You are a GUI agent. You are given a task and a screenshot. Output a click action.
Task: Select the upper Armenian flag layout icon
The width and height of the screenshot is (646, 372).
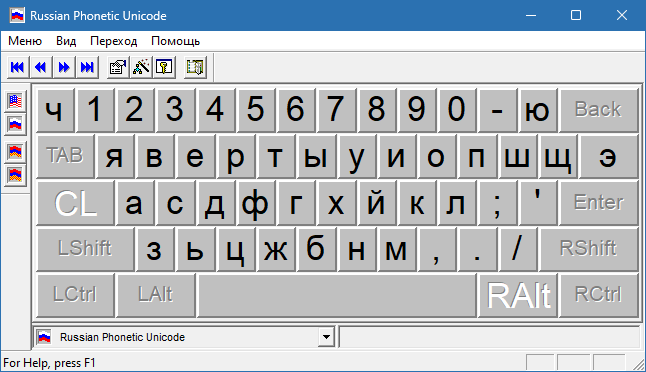coord(15,152)
